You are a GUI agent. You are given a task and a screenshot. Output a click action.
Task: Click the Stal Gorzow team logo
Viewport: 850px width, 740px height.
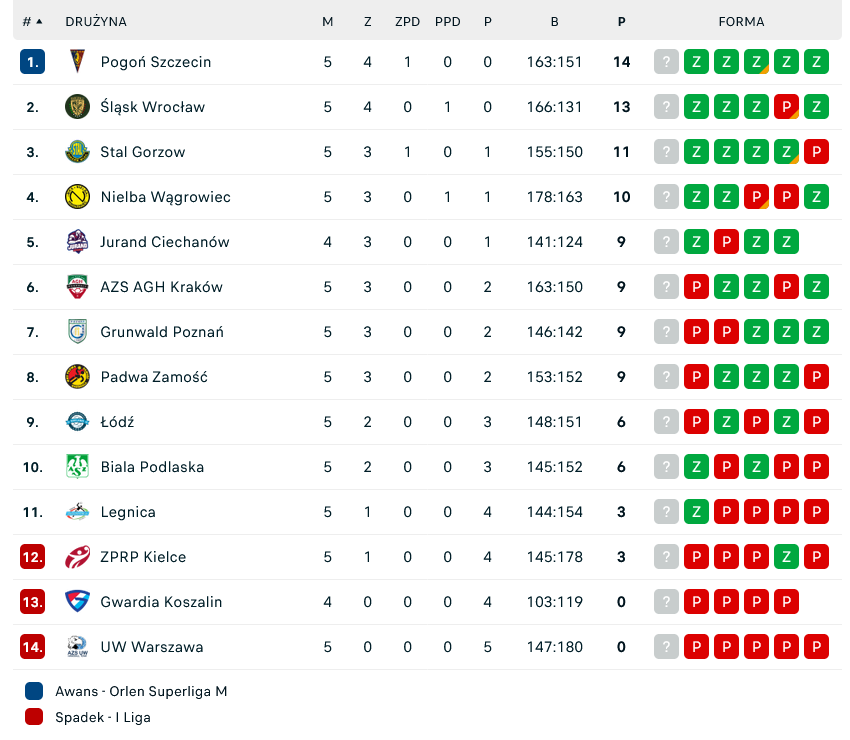(77, 152)
